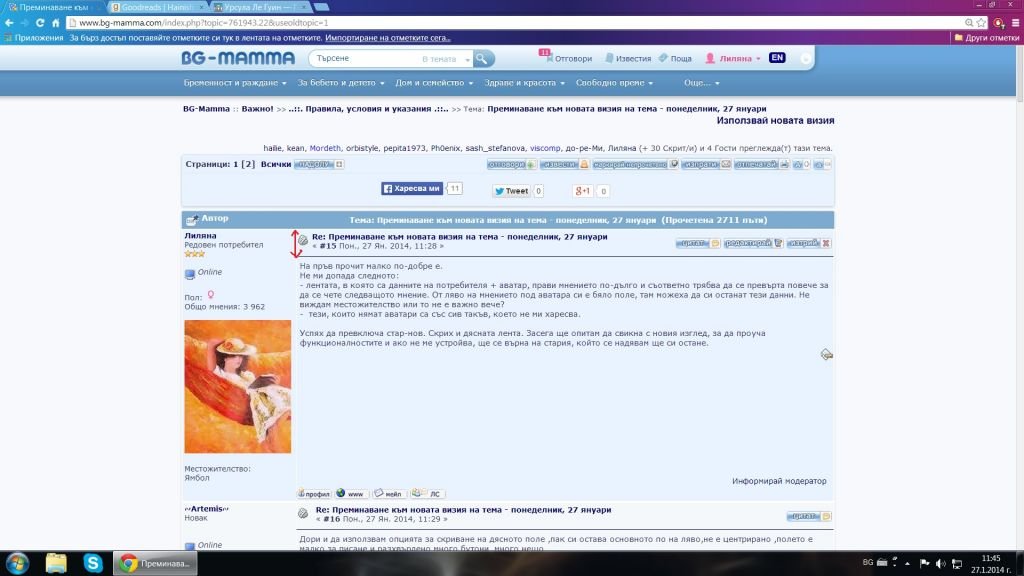Click the delete button on post #15
The height and width of the screenshot is (576, 1024).
coord(808,243)
